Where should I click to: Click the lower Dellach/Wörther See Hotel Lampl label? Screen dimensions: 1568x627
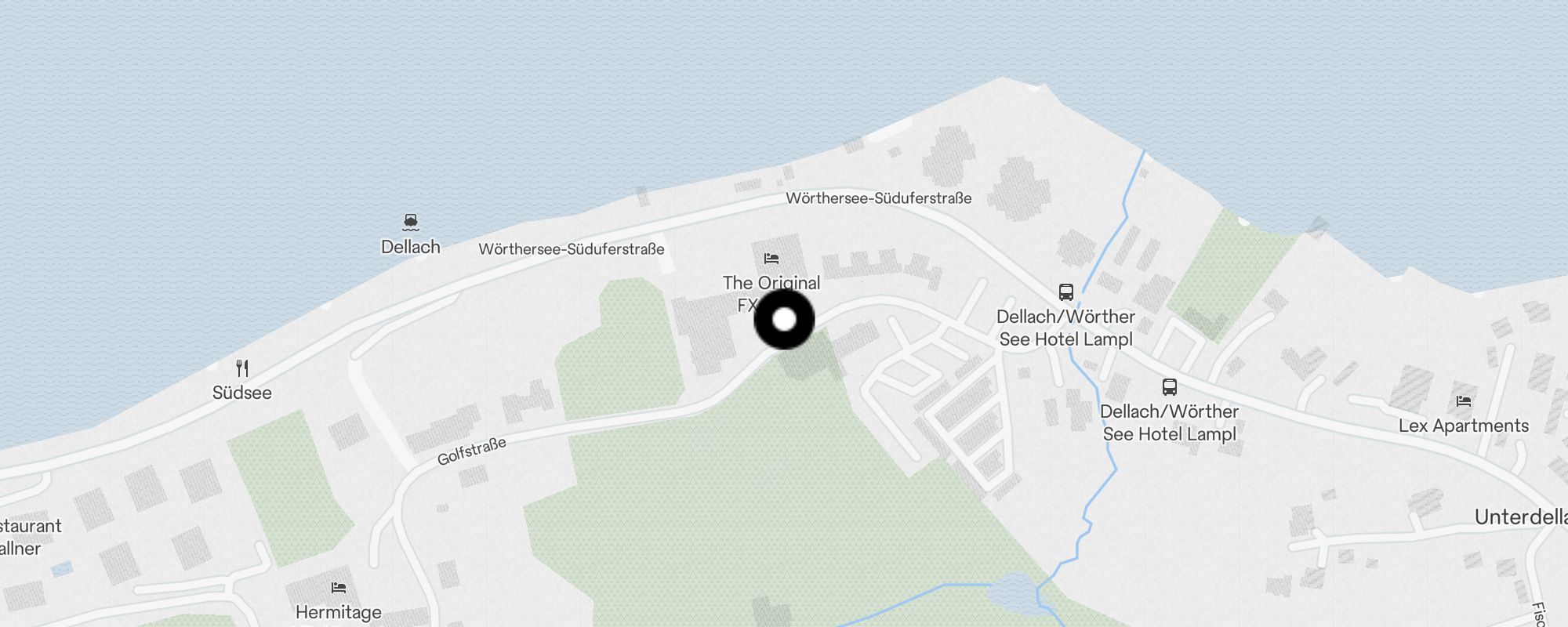pos(1170,423)
